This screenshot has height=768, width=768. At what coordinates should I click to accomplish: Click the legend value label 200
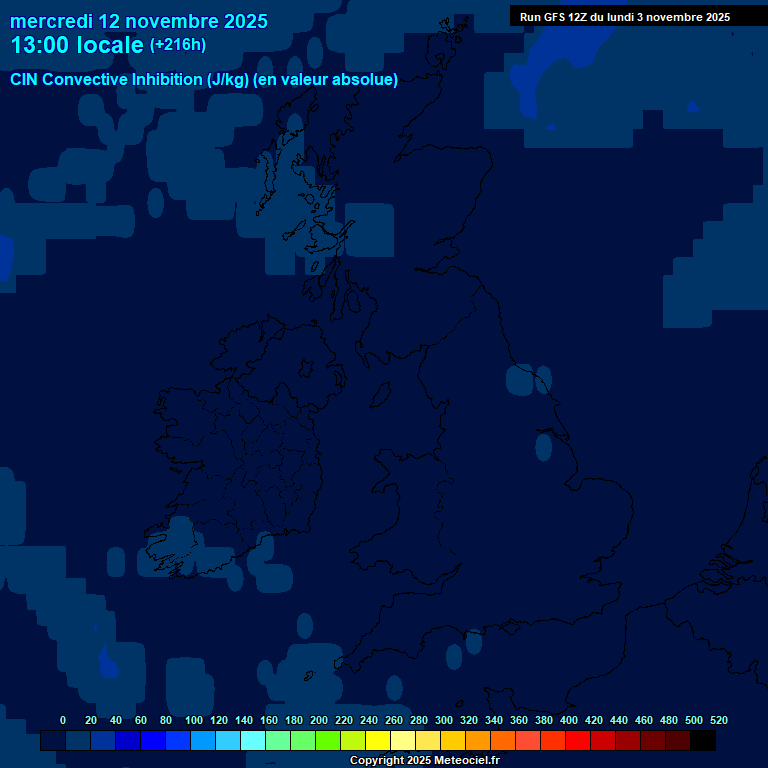tap(319, 720)
